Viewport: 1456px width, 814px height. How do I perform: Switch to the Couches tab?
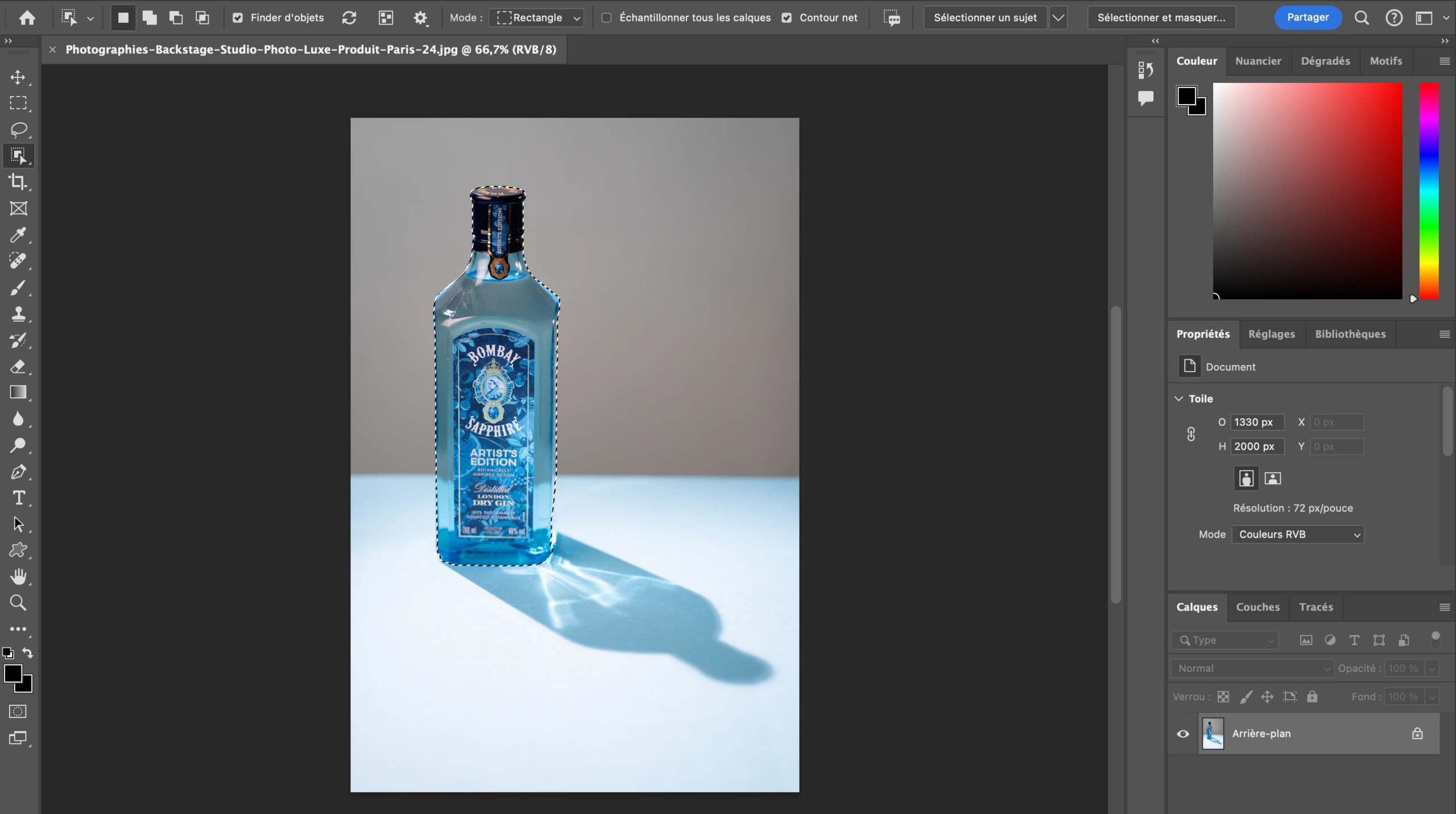pos(1258,607)
